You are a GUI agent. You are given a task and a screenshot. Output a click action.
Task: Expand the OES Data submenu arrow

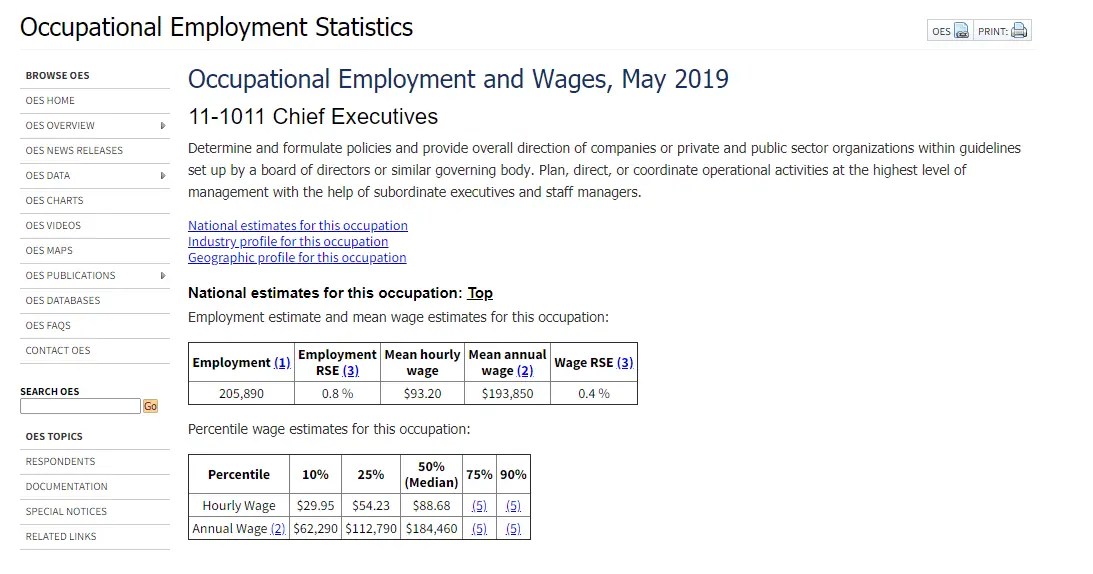pyautogui.click(x=163, y=176)
